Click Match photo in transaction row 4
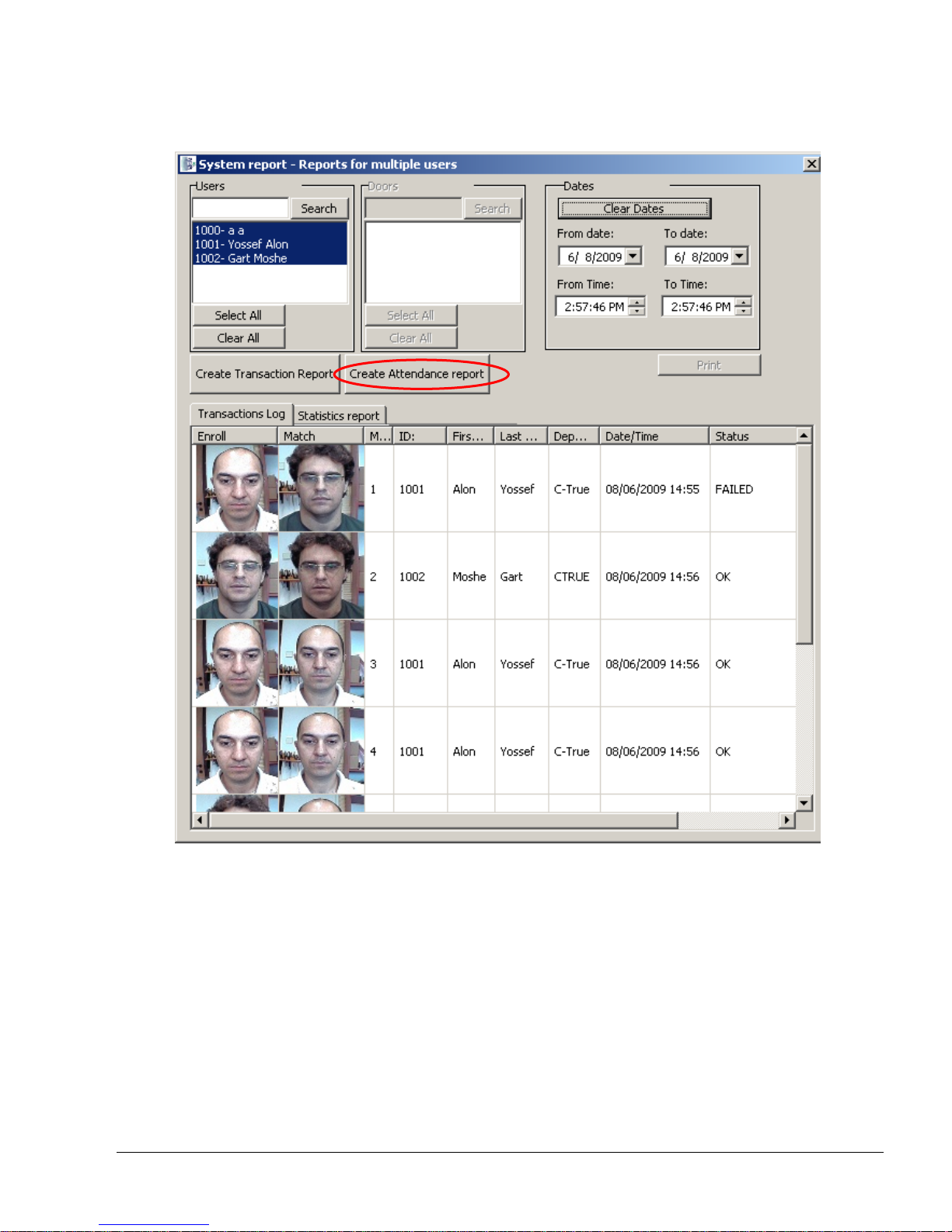952x1232 pixels. coord(322,751)
